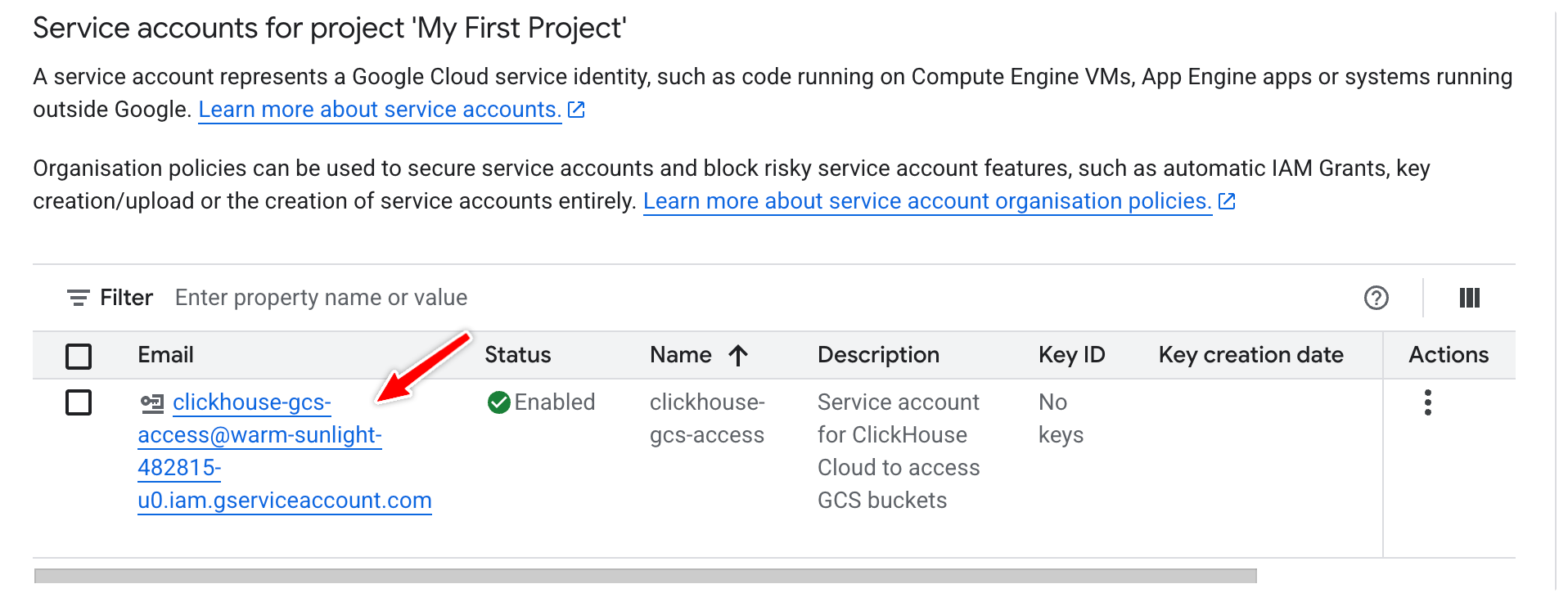This screenshot has height=602, width=1568.
Task: Sort by the Status column header
Action: 517,355
